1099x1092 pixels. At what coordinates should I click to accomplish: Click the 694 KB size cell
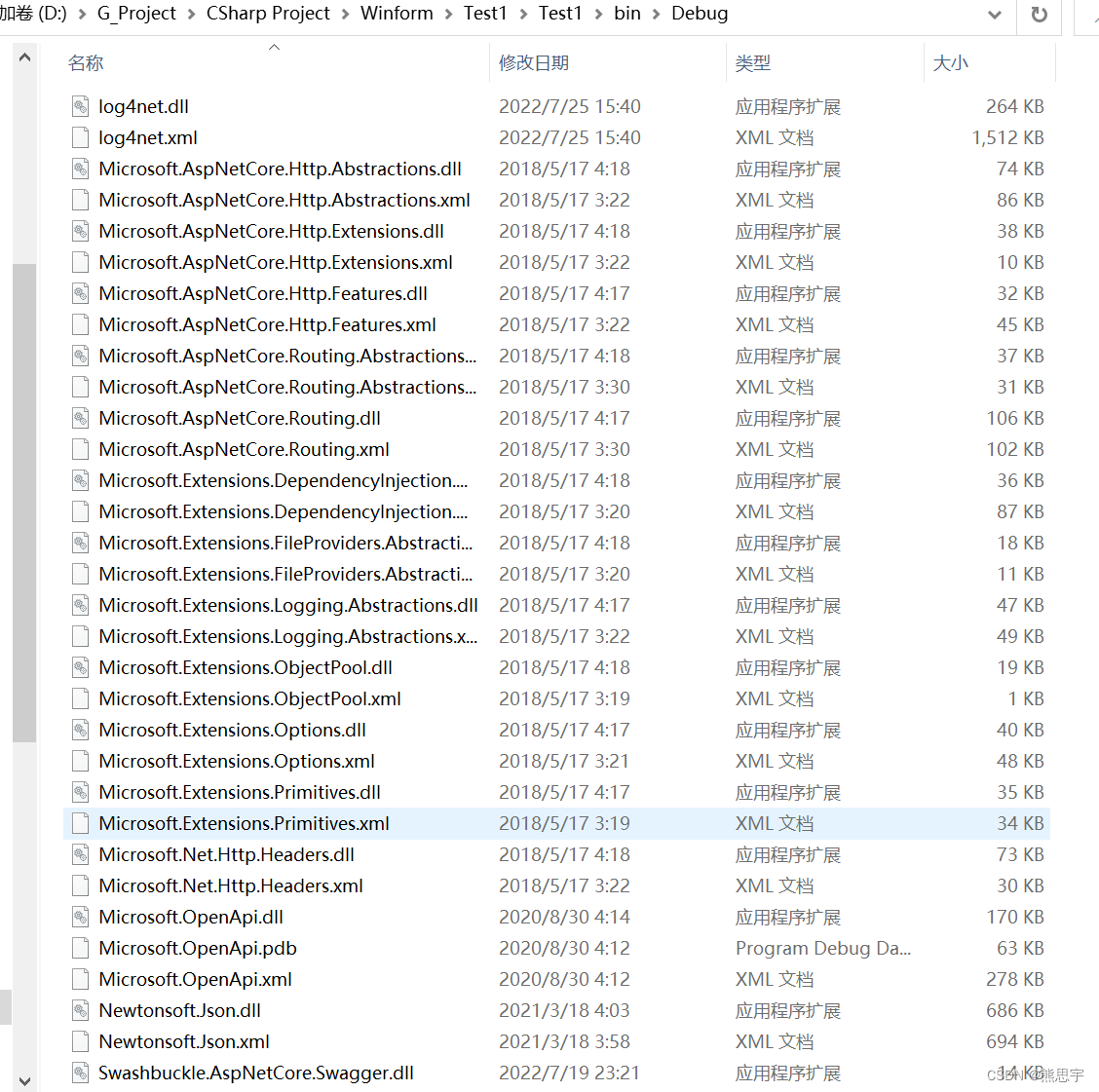(x=1015, y=1042)
